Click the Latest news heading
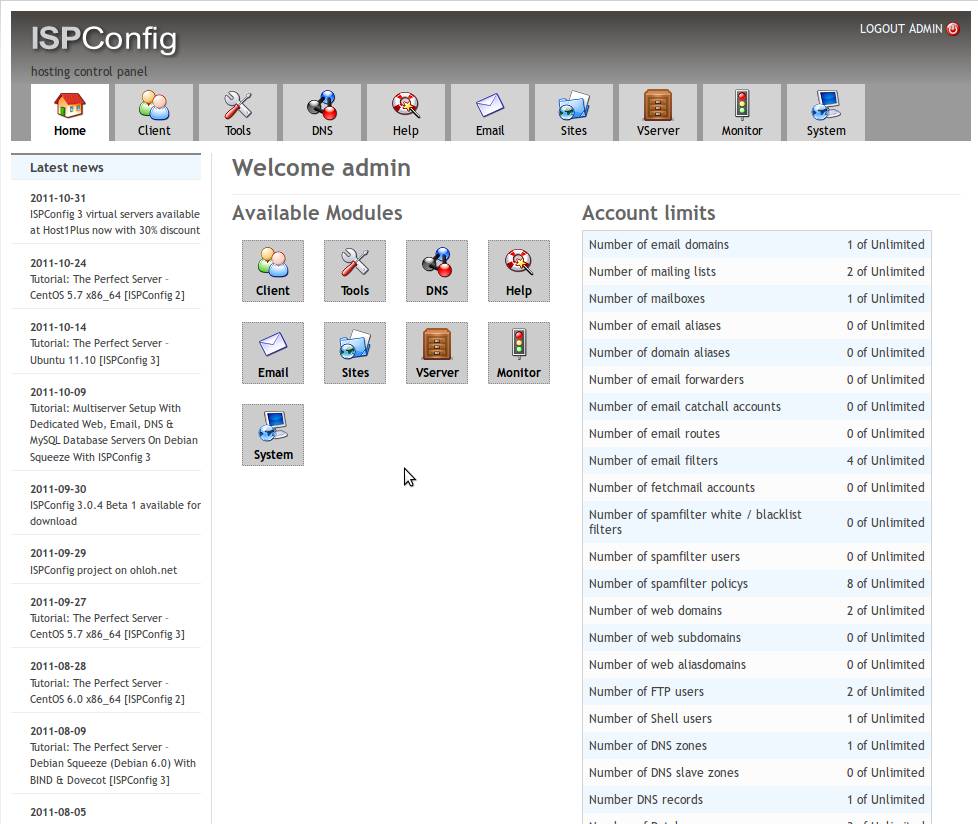The image size is (978, 824). tap(67, 167)
